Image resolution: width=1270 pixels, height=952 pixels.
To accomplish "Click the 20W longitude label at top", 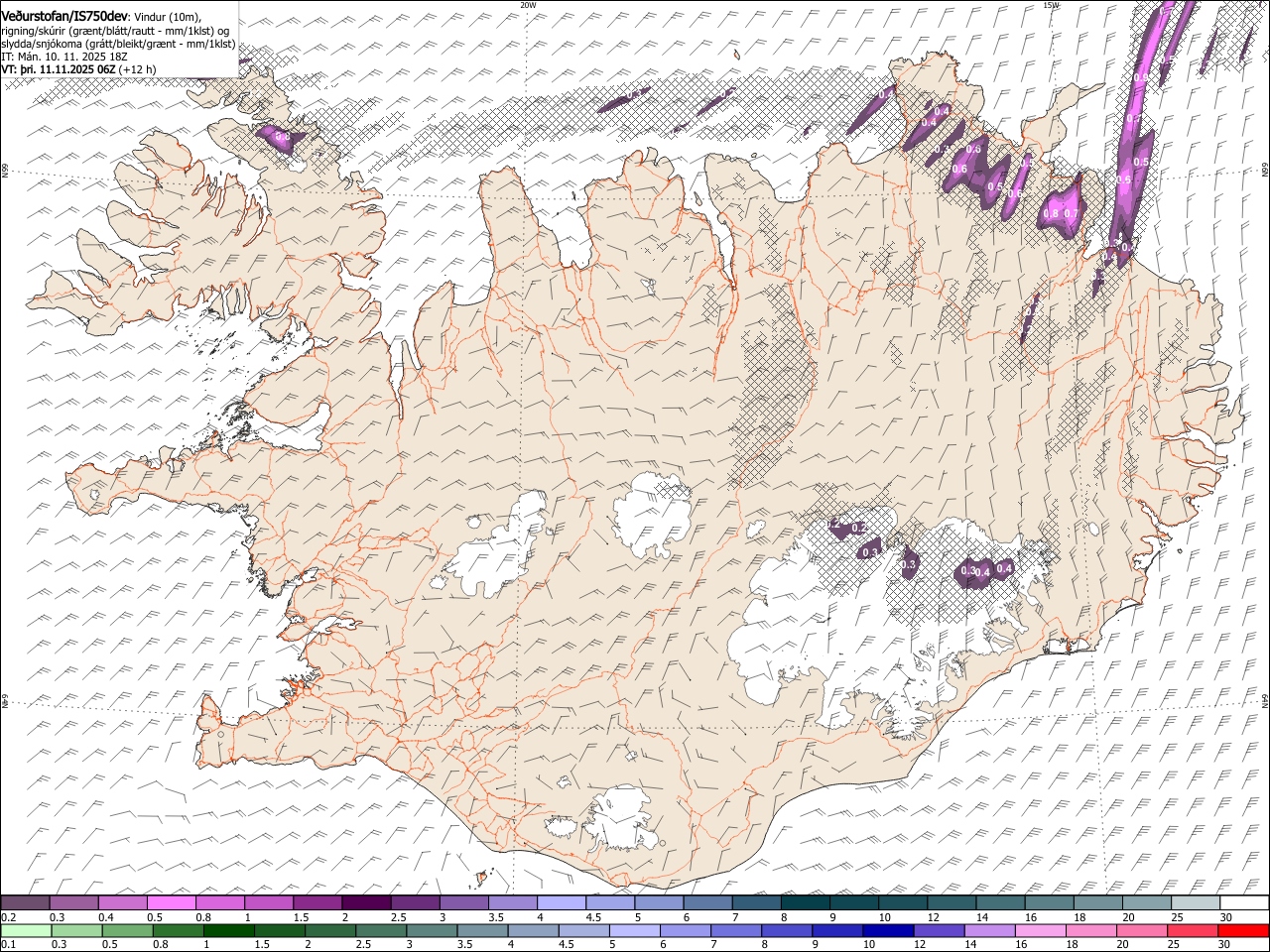I will [x=528, y=5].
